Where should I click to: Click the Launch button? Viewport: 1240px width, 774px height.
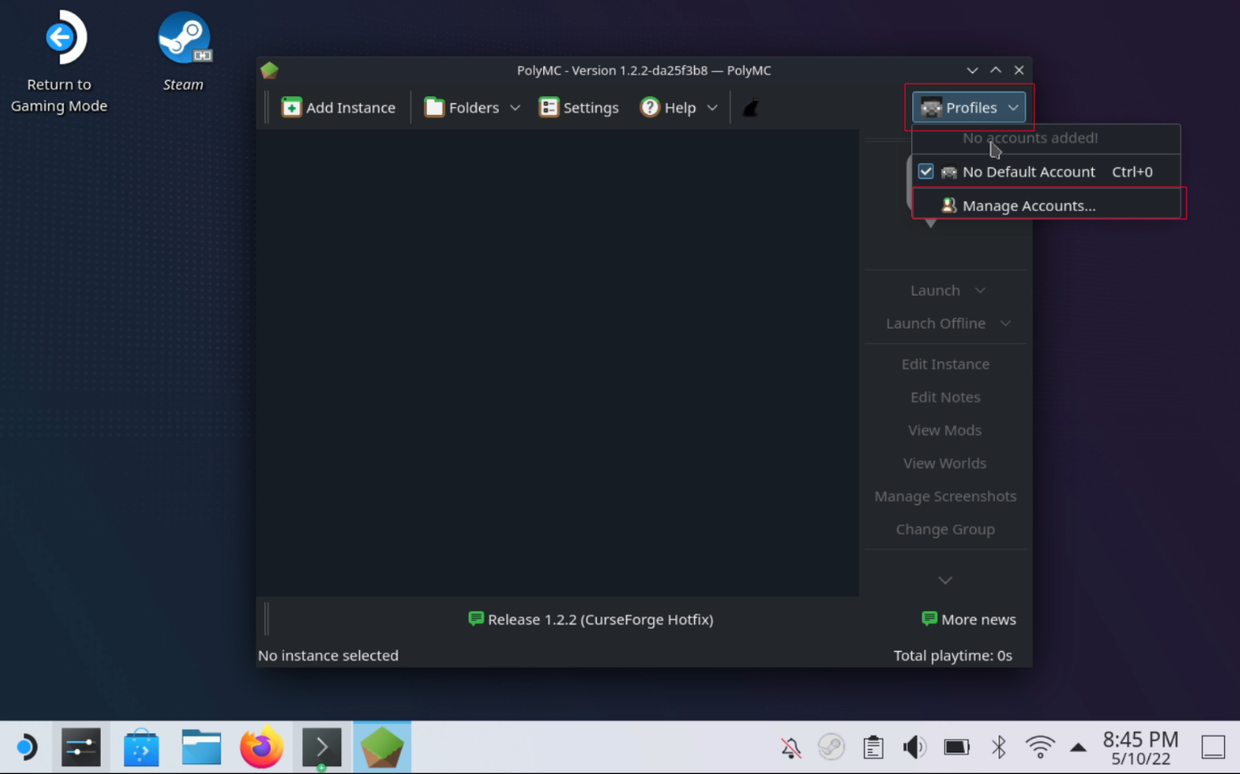click(x=935, y=290)
